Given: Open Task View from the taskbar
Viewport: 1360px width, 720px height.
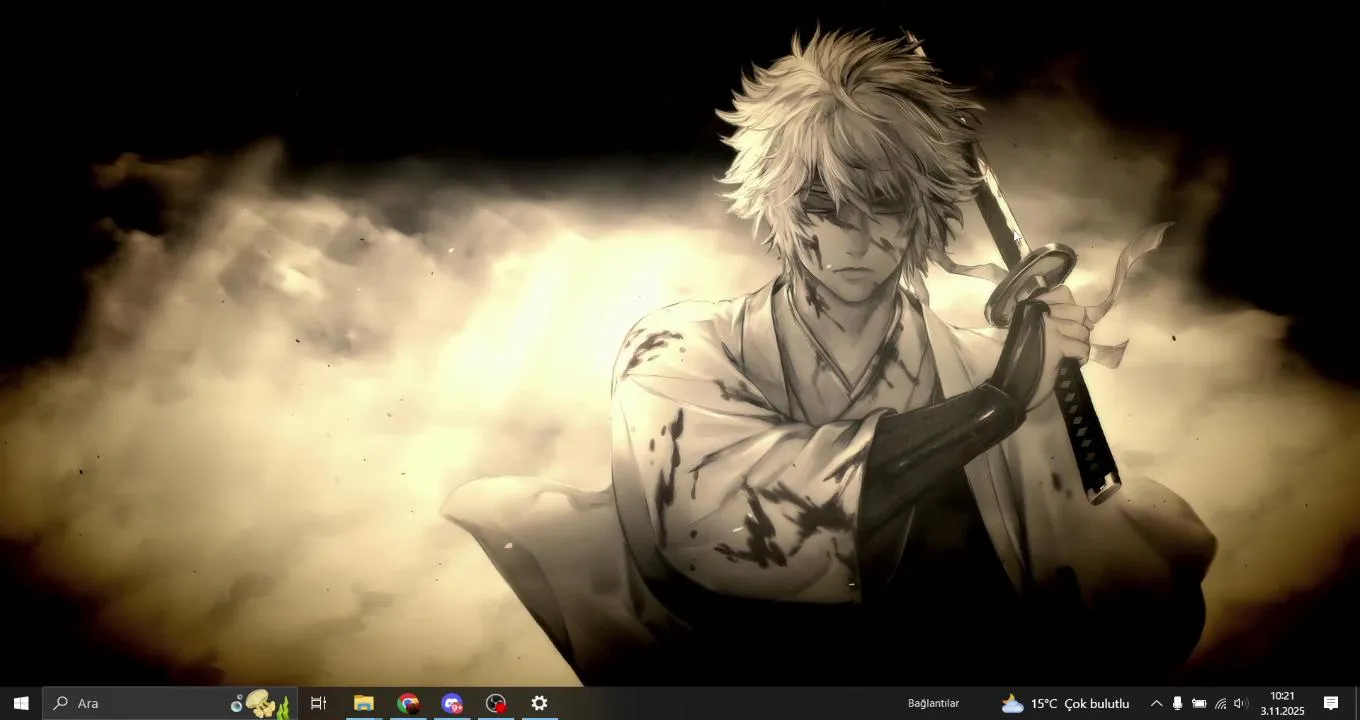Looking at the screenshot, I should coord(318,703).
